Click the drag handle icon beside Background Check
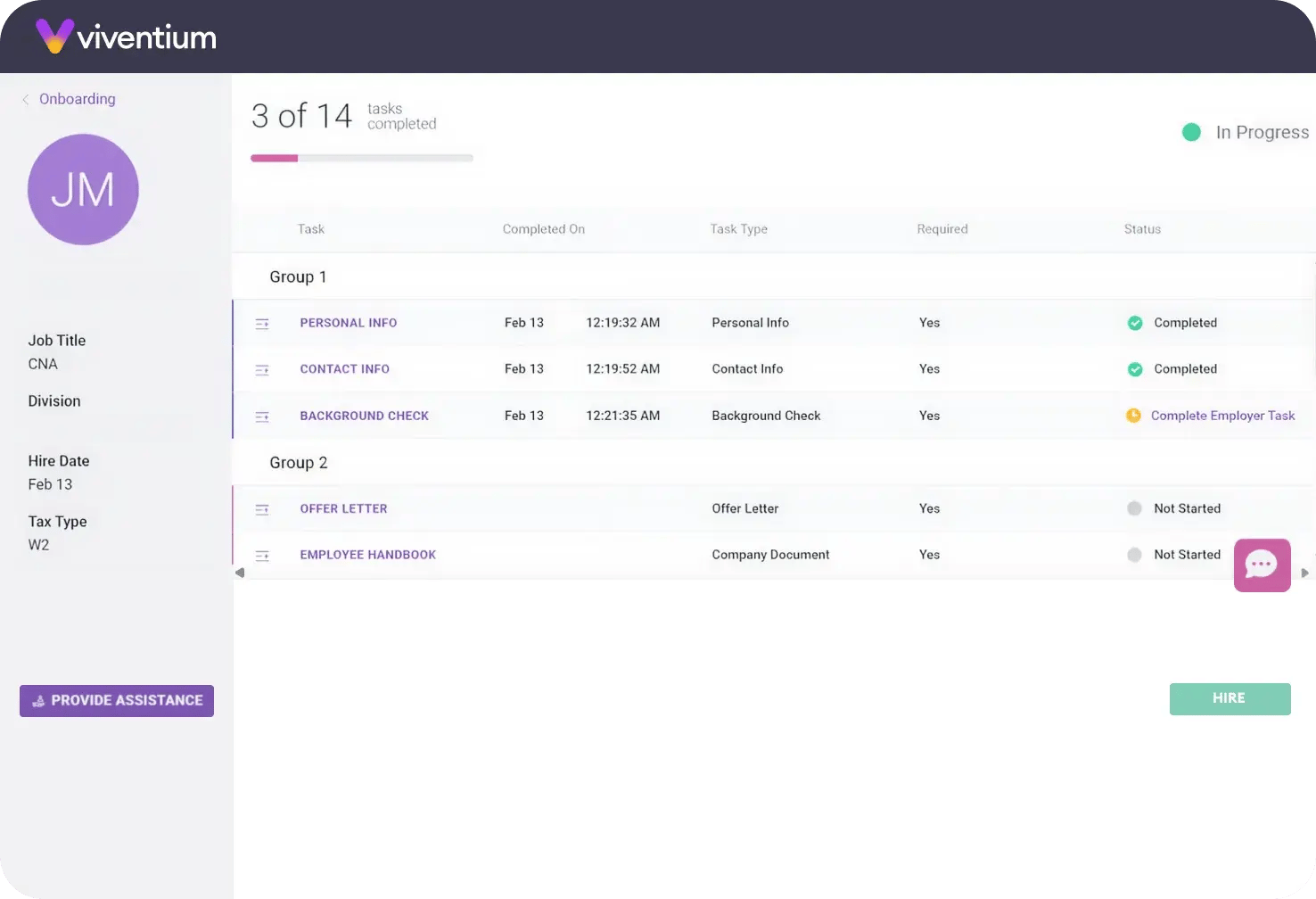Image resolution: width=1316 pixels, height=899 pixels. (x=262, y=417)
